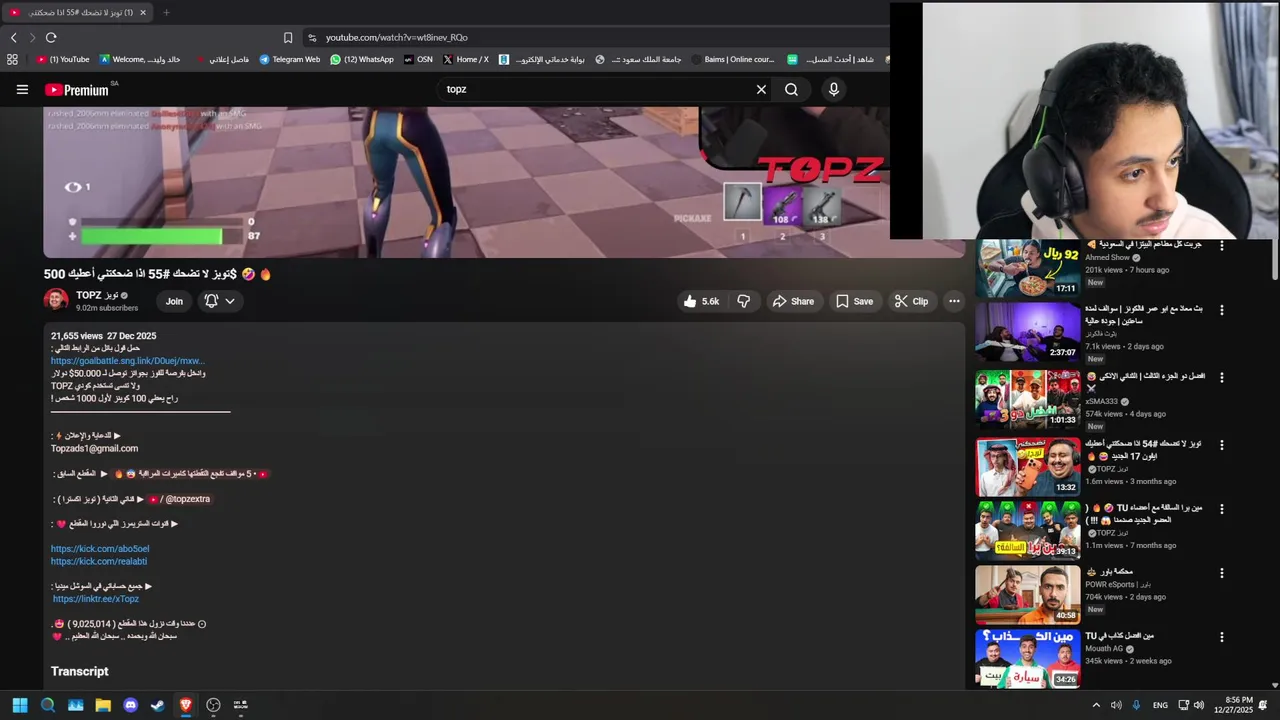Show hidden system tray icons chevron

1096,705
